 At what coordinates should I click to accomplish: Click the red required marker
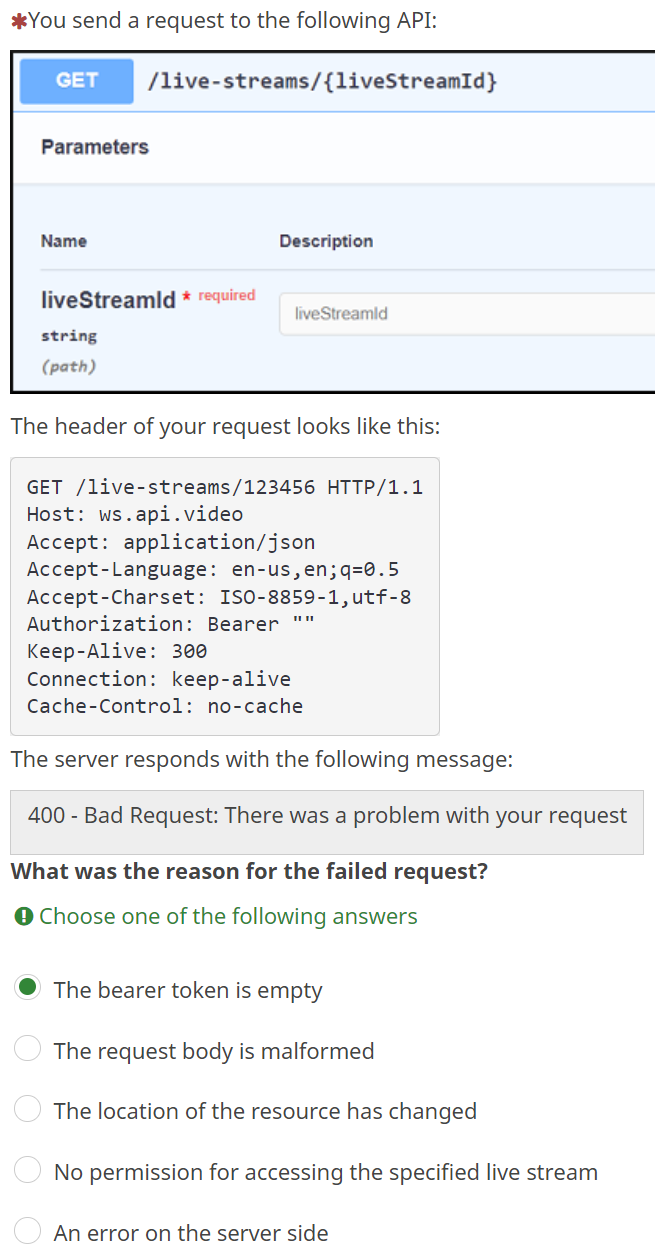tap(221, 295)
